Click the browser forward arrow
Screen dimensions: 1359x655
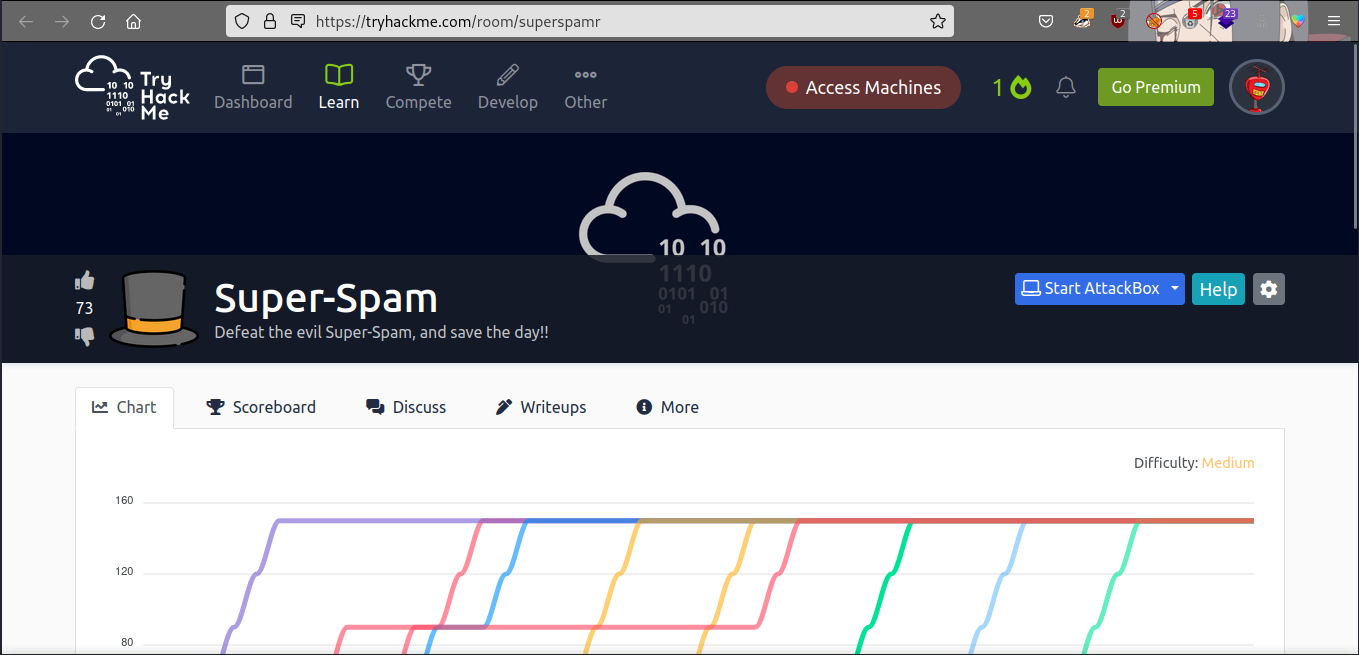62,21
